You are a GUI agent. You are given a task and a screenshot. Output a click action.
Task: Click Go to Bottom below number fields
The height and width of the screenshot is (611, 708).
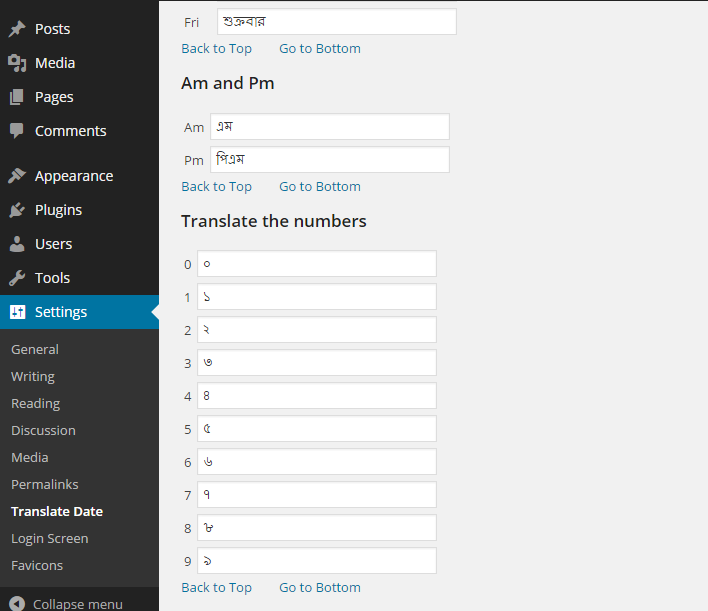tap(319, 587)
